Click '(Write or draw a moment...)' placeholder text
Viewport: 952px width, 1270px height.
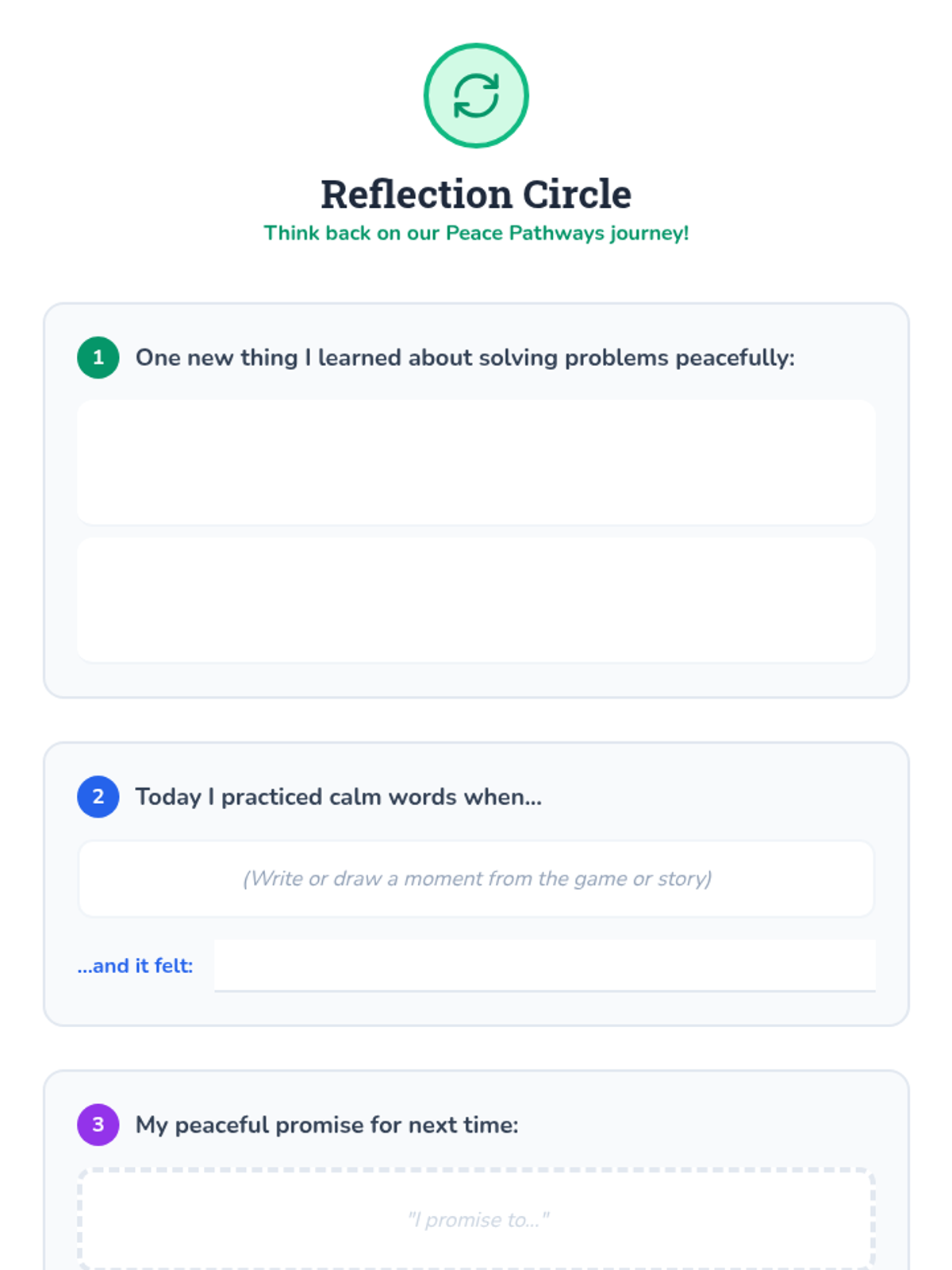click(x=477, y=879)
